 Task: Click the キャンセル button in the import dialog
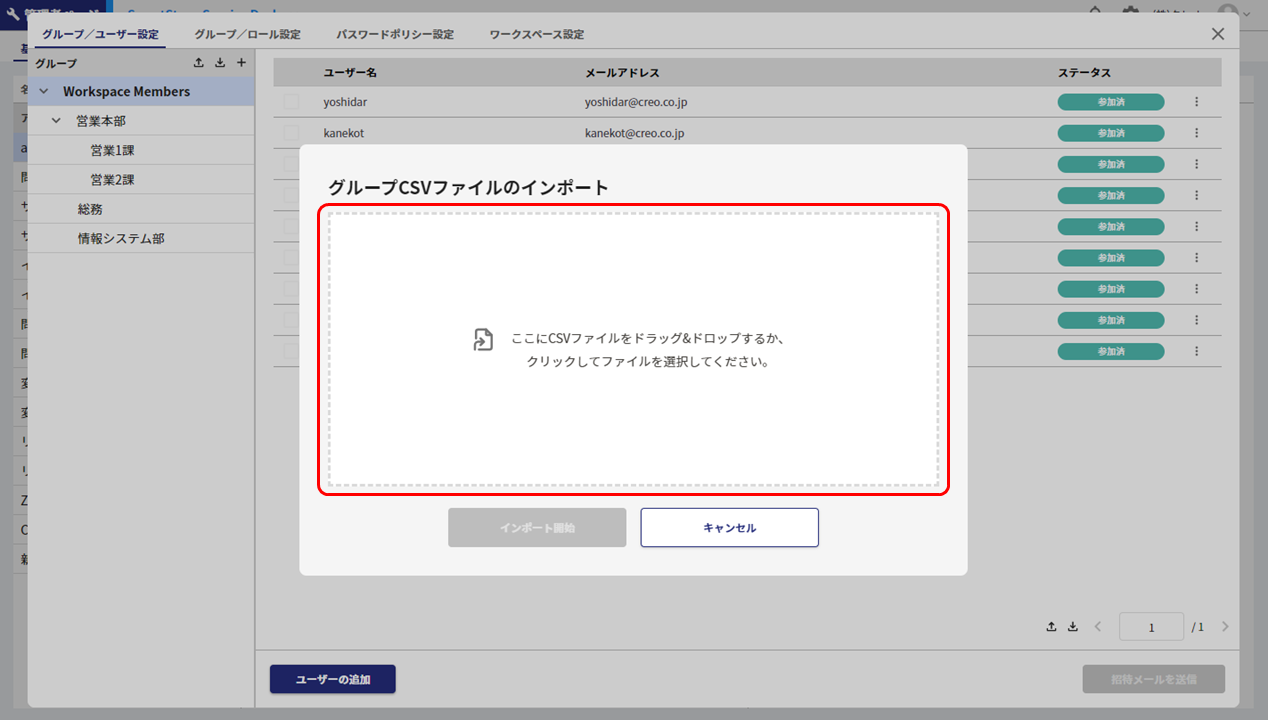[729, 528]
